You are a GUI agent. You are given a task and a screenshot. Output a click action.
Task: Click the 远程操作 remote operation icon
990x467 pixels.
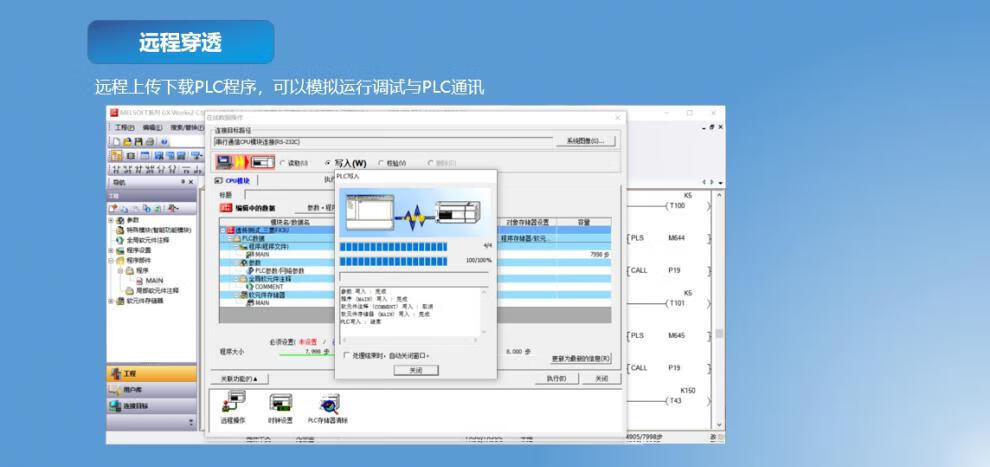pos(234,403)
